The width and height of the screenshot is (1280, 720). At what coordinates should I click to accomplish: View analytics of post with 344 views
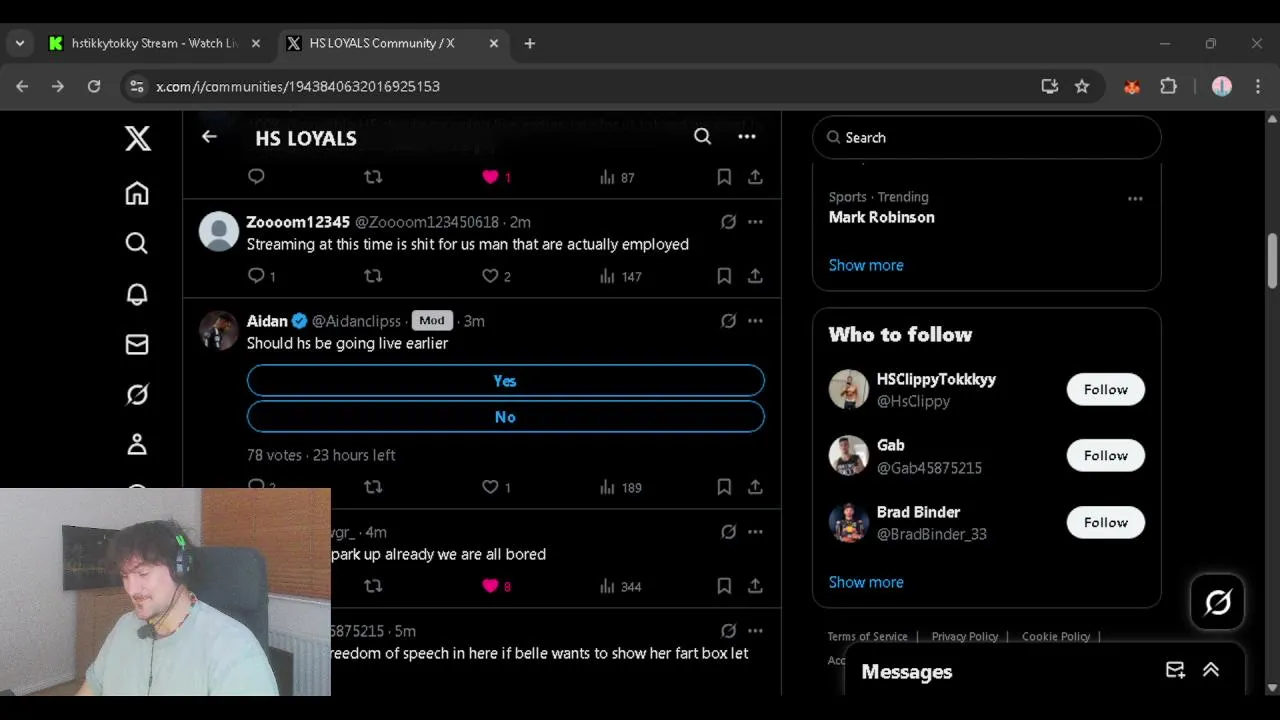[620, 586]
